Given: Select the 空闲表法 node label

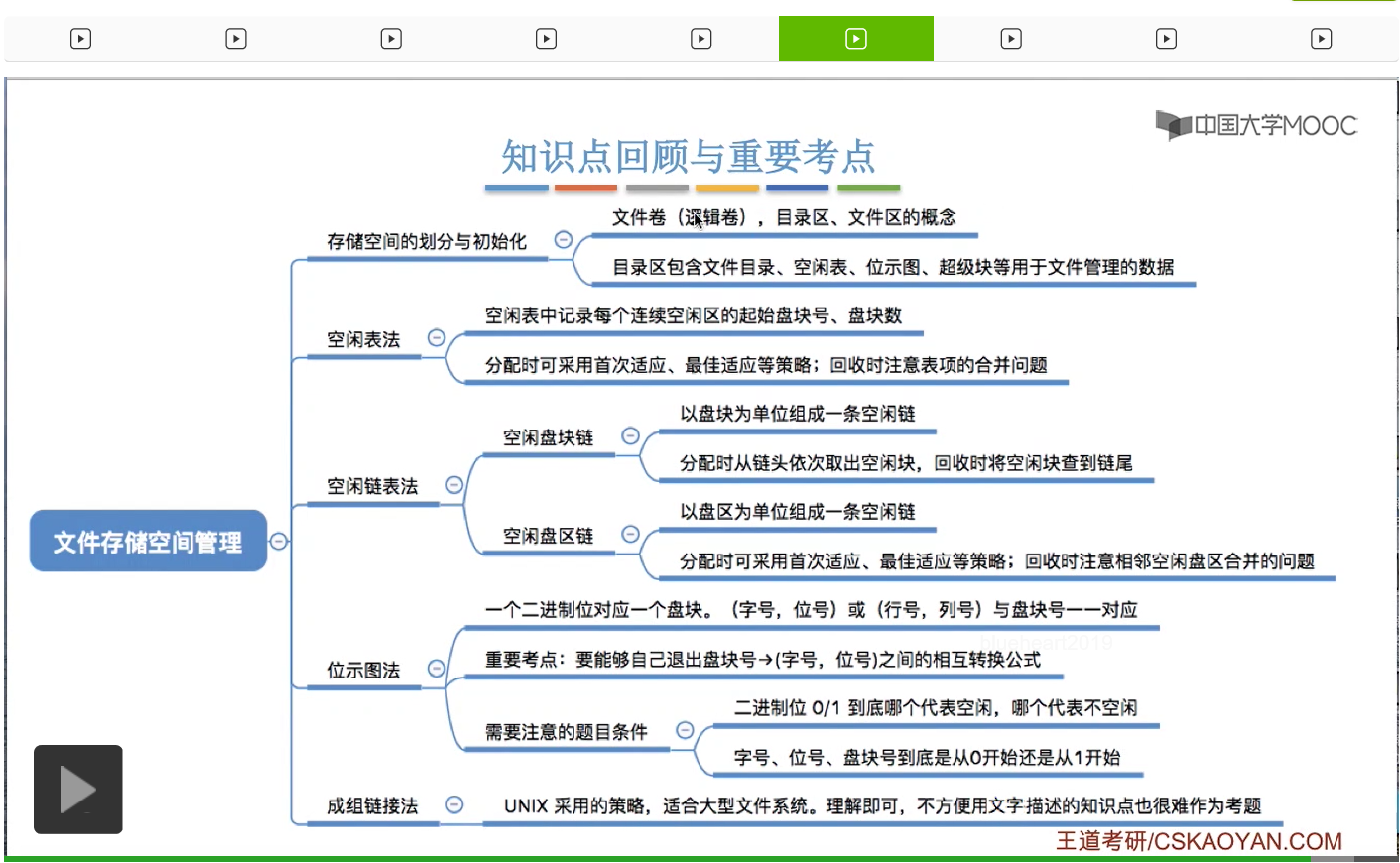Looking at the screenshot, I should pos(364,339).
